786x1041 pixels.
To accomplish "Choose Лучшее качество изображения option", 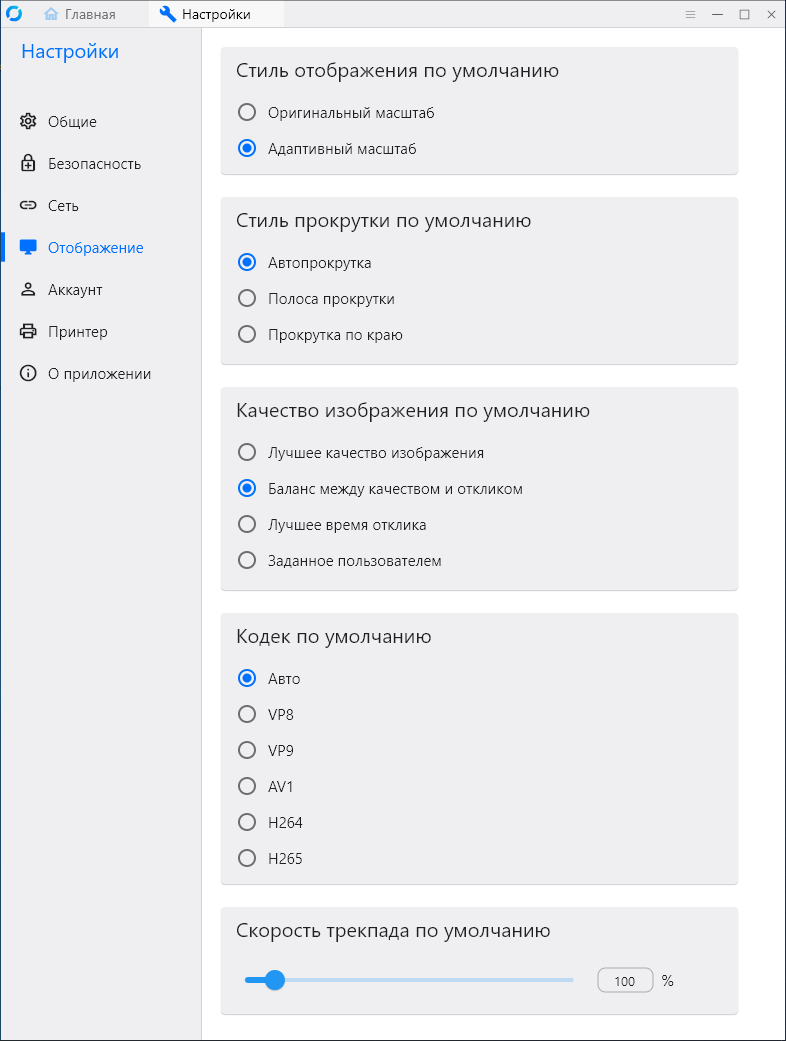I will pyautogui.click(x=247, y=453).
